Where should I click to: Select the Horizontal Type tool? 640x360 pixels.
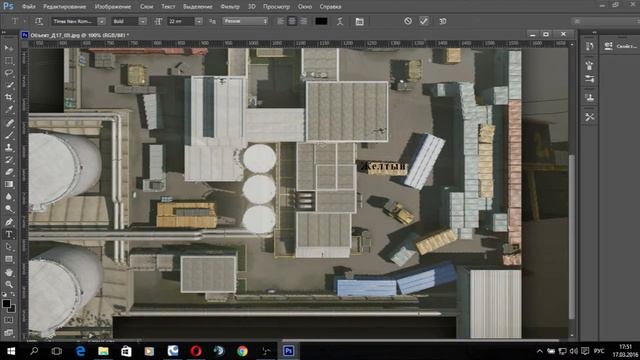9,234
